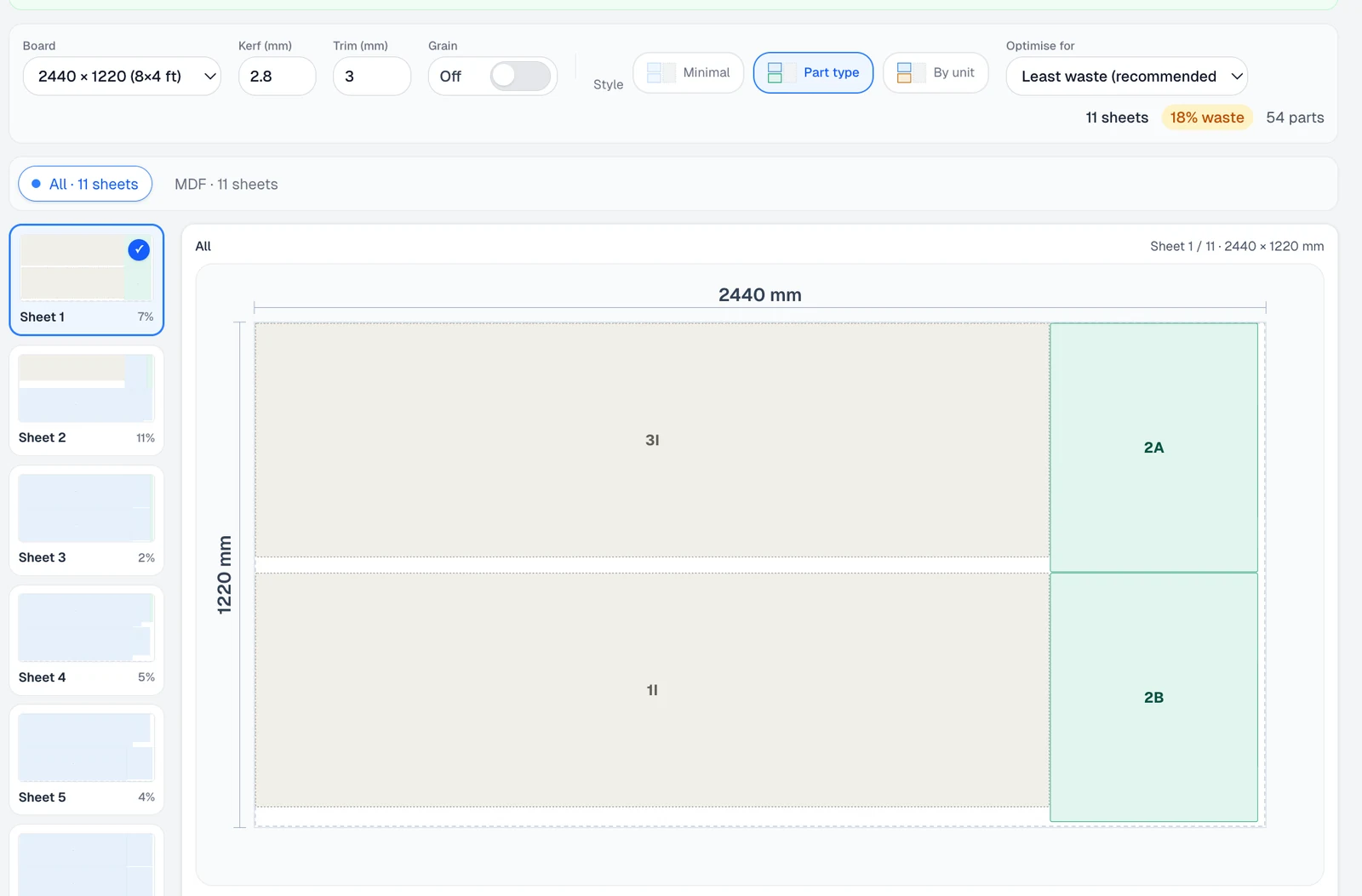Choose the Minimal style button
This screenshot has width=1362, height=896.
pos(688,73)
